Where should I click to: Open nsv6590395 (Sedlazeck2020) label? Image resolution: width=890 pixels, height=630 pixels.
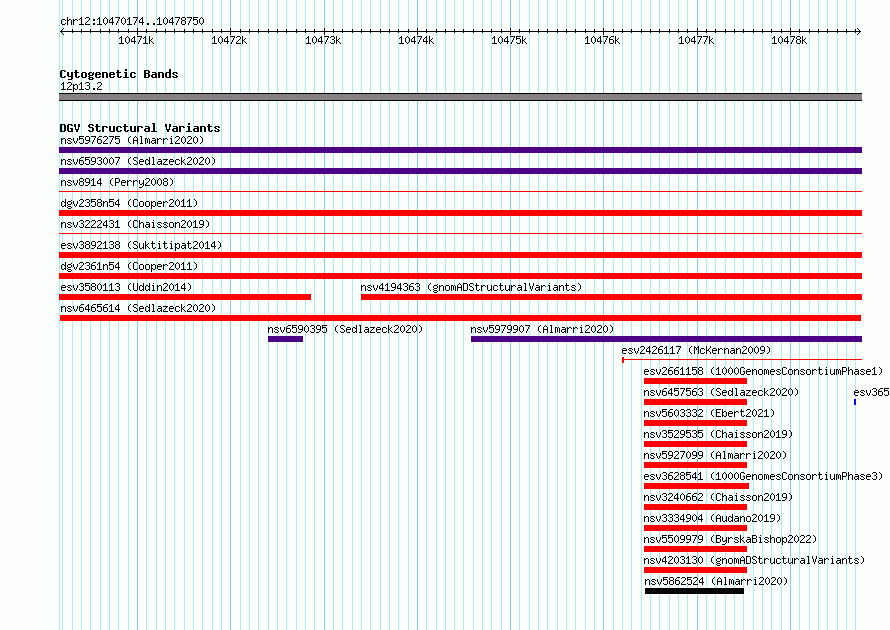[345, 329]
